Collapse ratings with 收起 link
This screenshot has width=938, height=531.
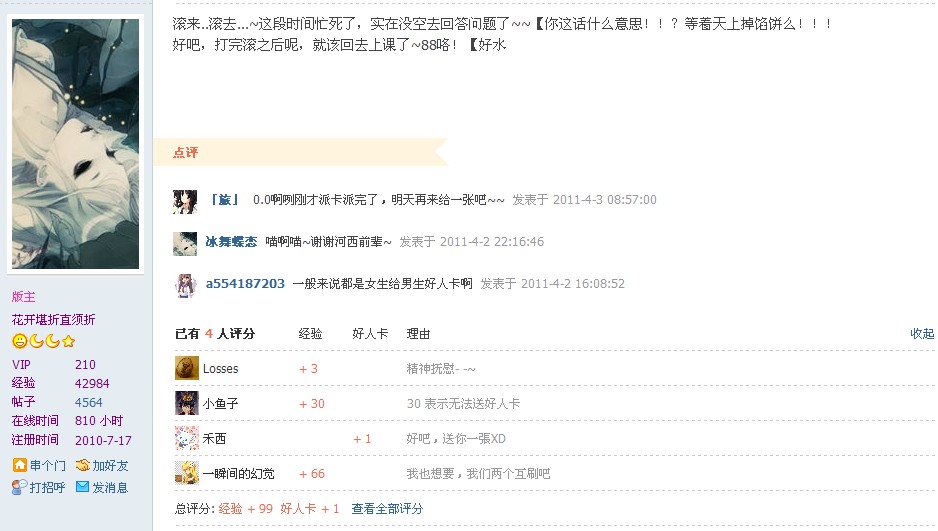click(922, 334)
